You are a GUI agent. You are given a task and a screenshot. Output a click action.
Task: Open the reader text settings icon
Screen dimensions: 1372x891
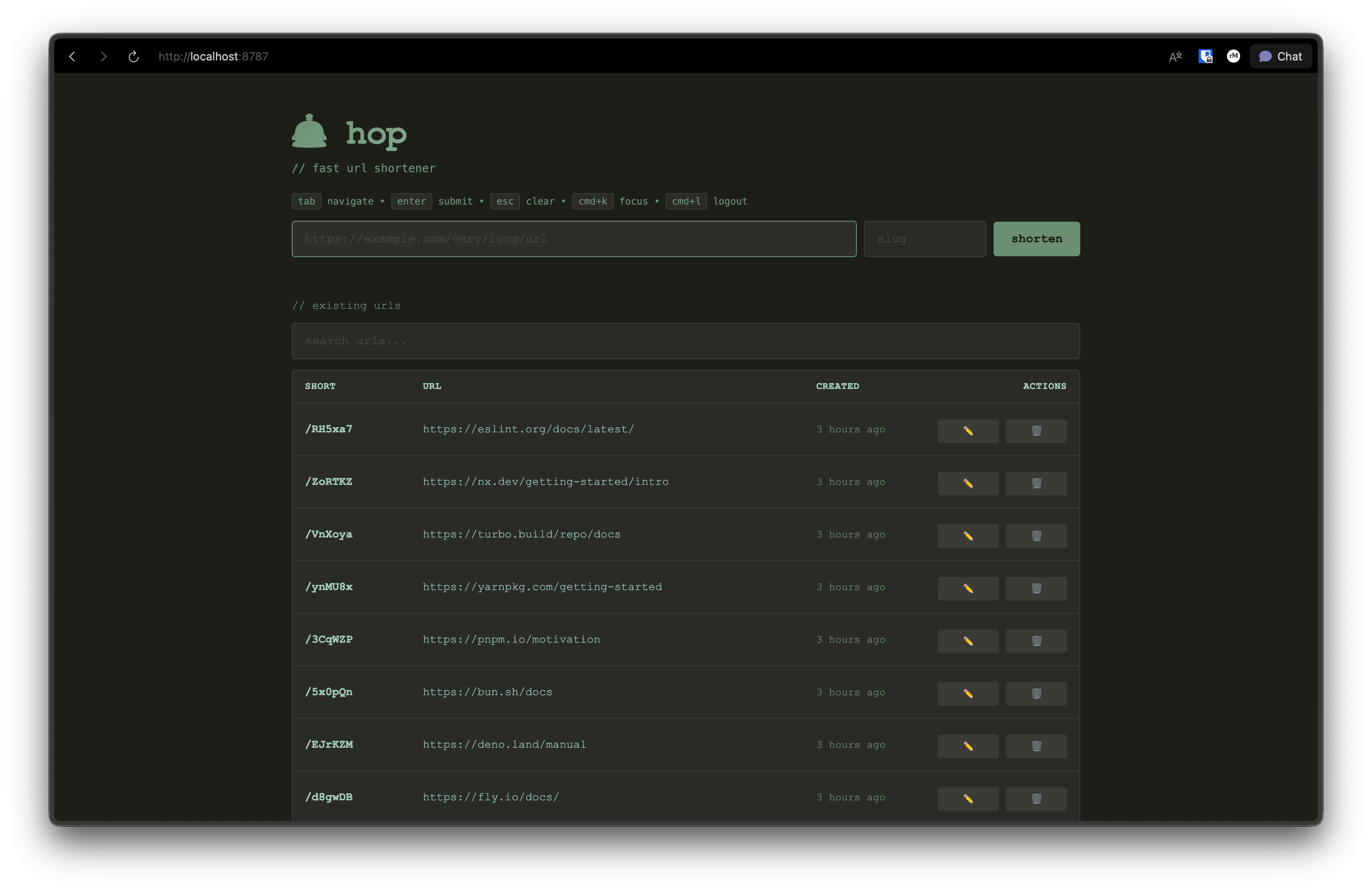pyautogui.click(x=1175, y=56)
